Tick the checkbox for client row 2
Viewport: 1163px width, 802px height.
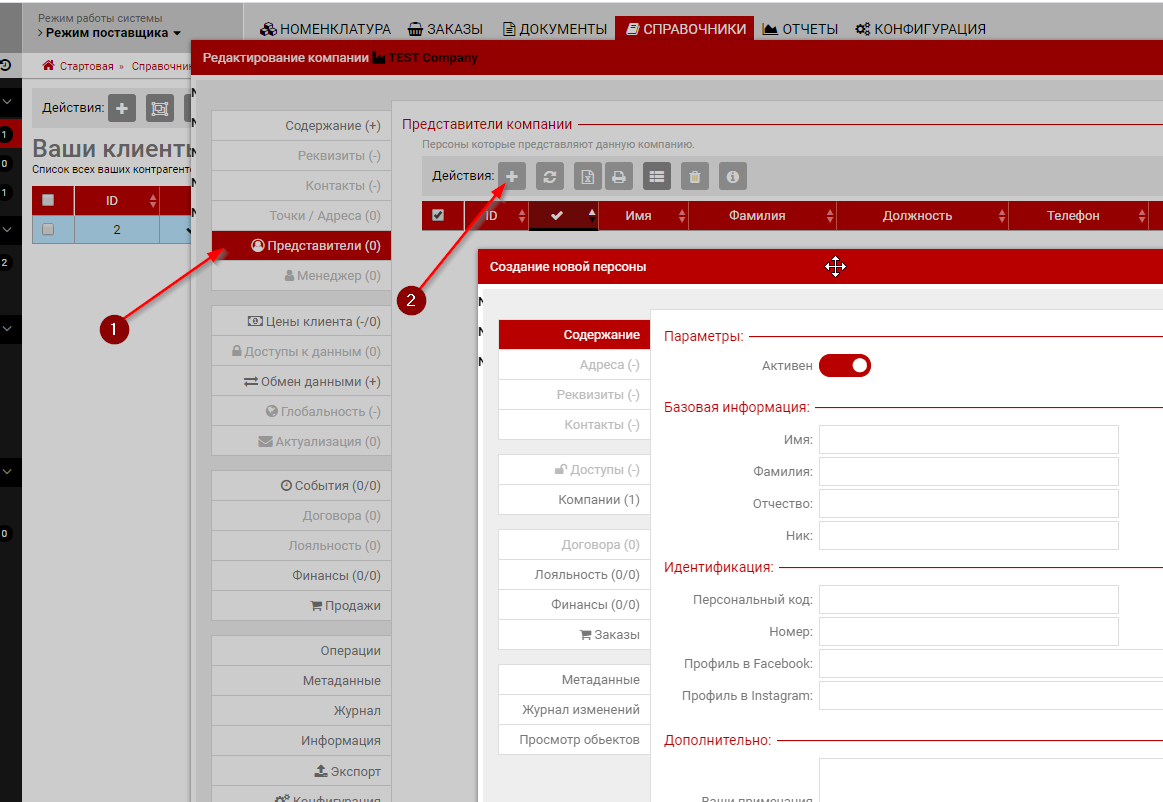pos(48,229)
